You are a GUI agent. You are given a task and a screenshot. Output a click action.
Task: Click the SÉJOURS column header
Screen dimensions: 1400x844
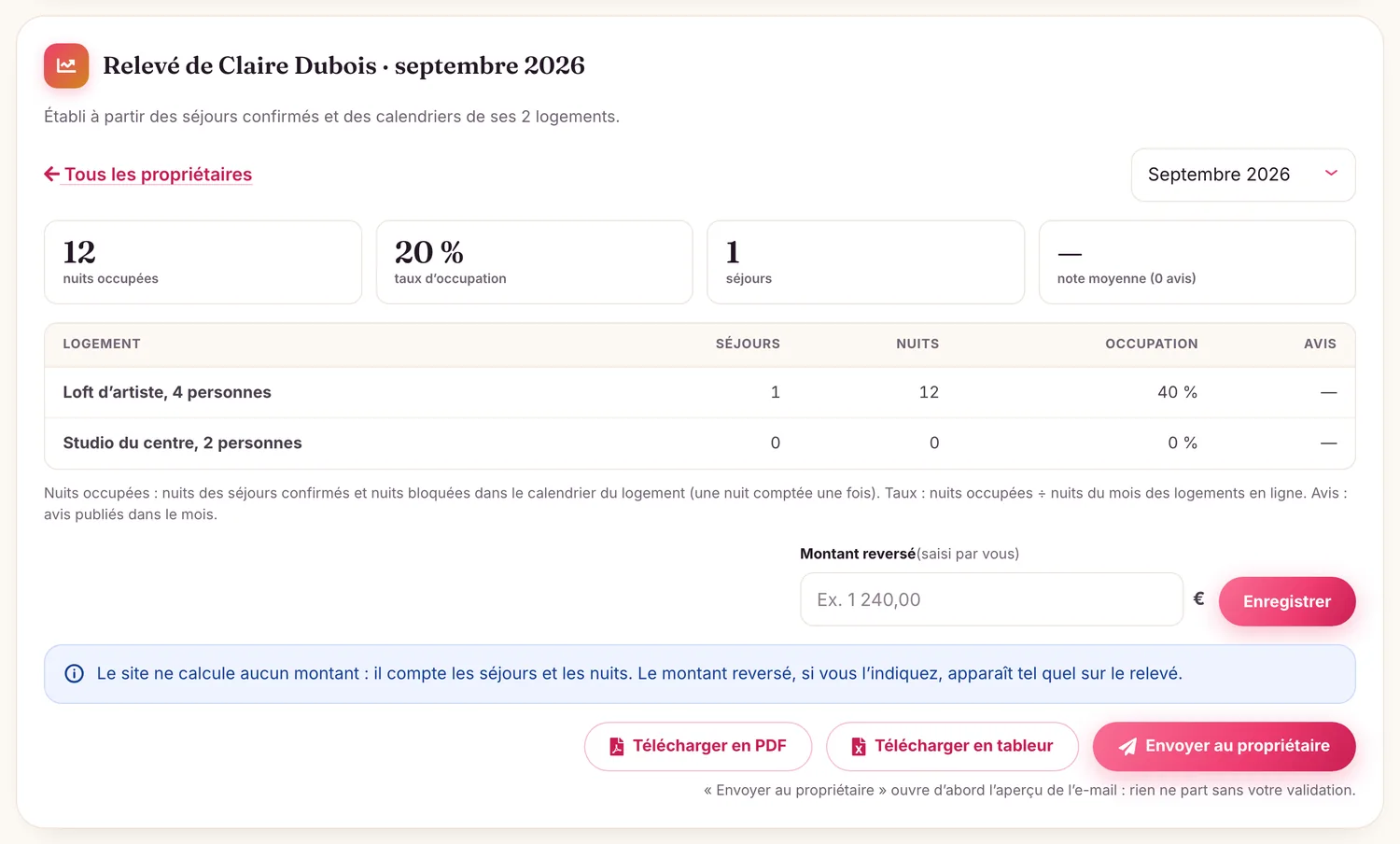(x=748, y=344)
